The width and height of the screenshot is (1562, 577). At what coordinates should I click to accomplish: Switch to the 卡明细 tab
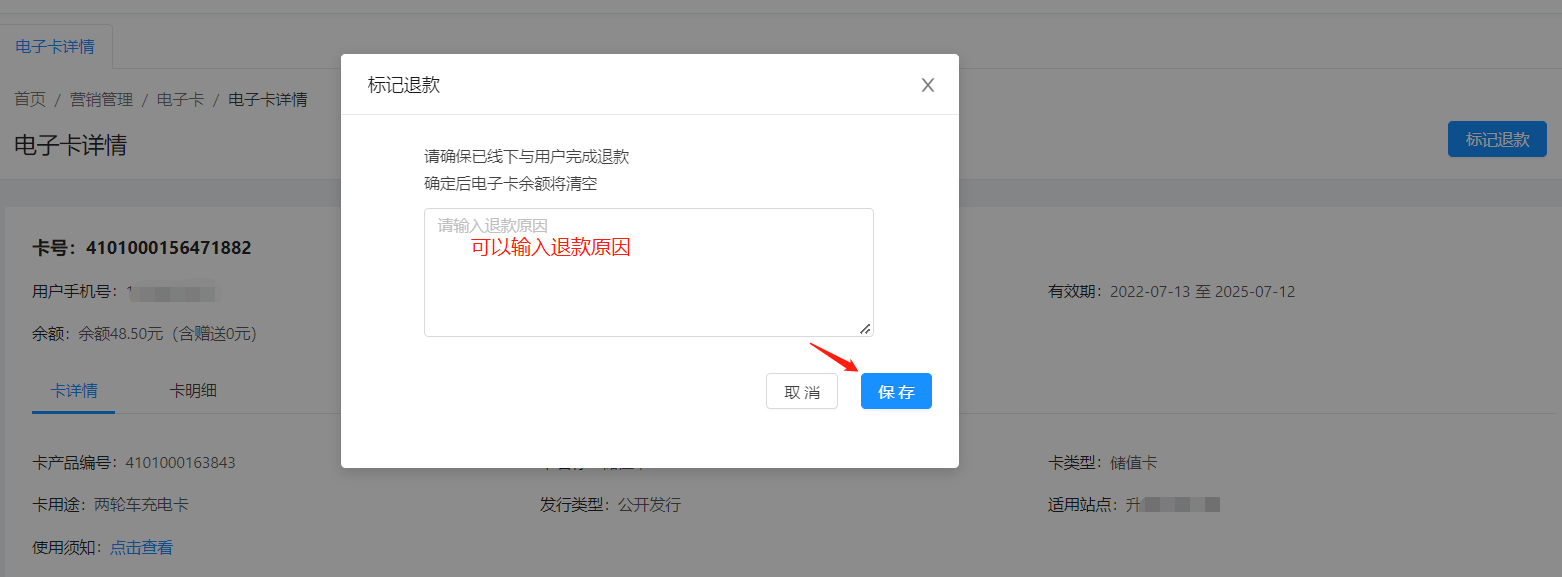point(193,390)
